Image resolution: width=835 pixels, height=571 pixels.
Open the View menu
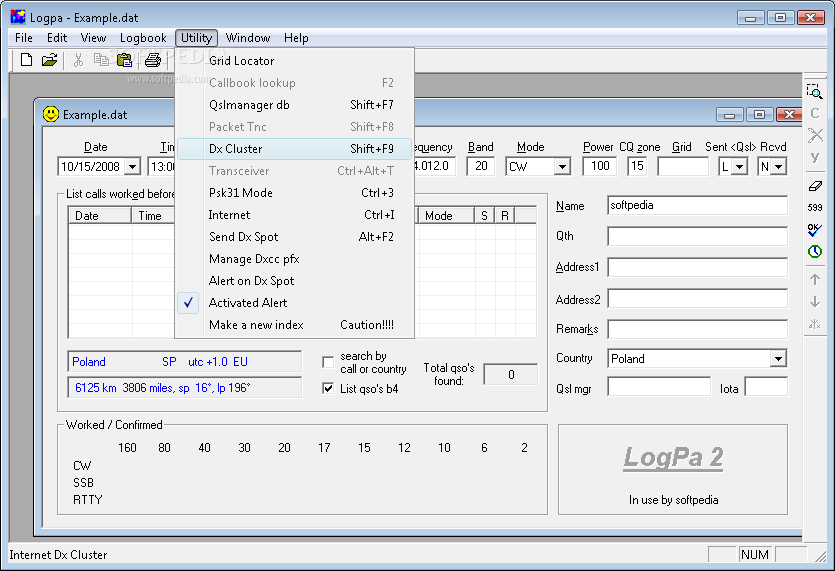93,38
